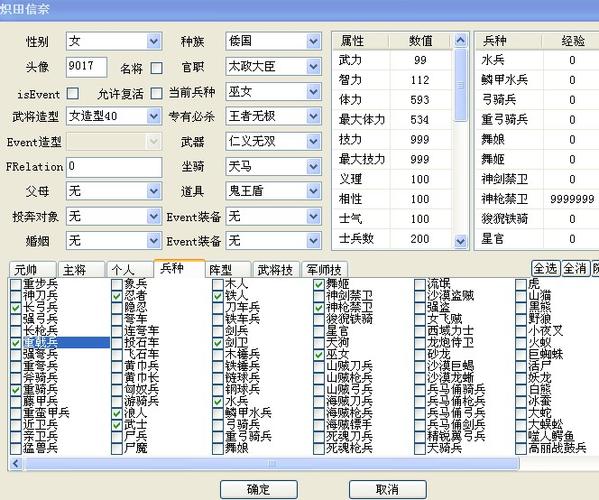Viewport: 599px width, 500px height.
Task: Enable the 允许复活 checkbox
Action: pos(156,94)
